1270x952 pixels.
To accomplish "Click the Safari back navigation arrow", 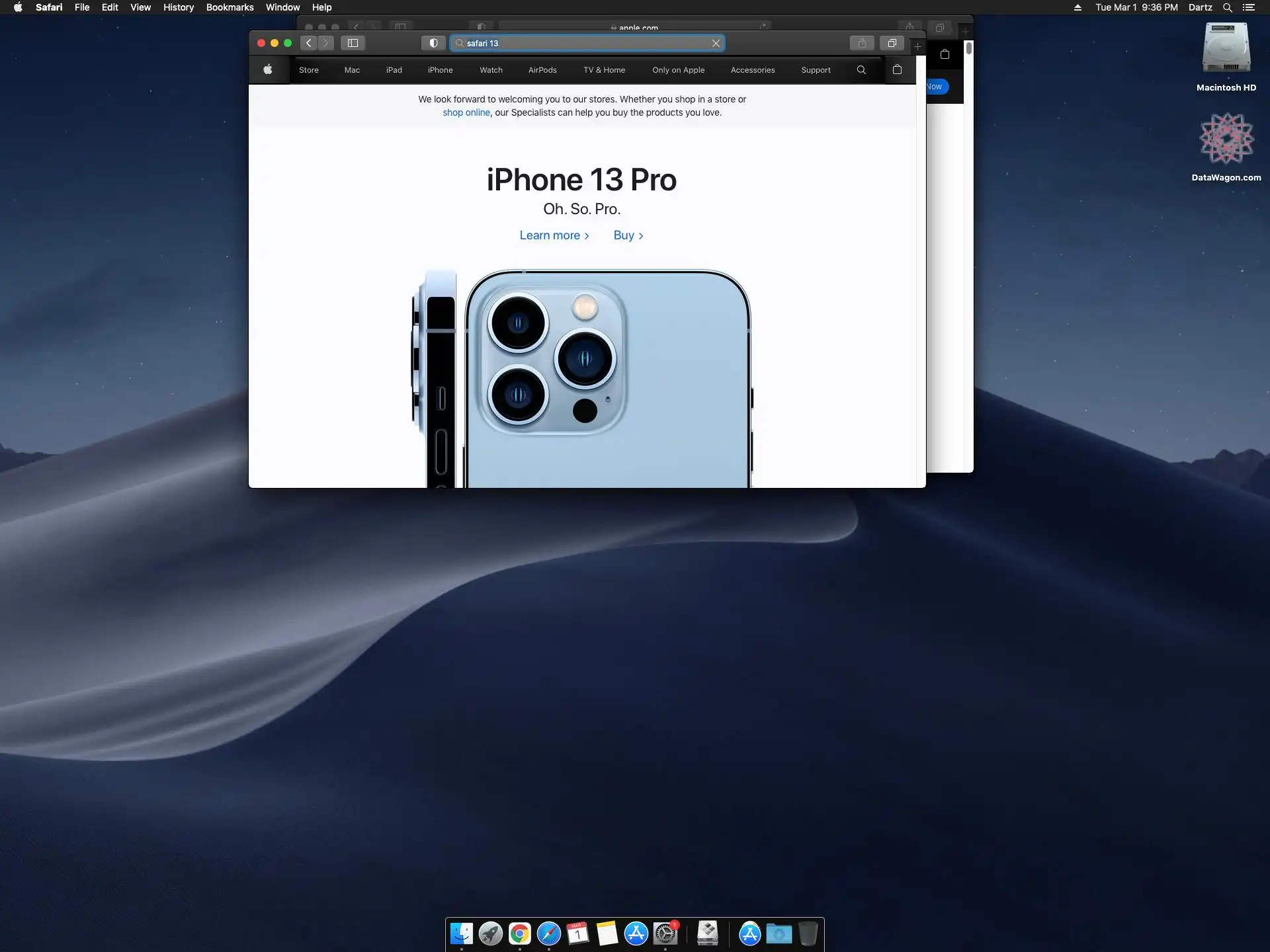I will pyautogui.click(x=308, y=43).
